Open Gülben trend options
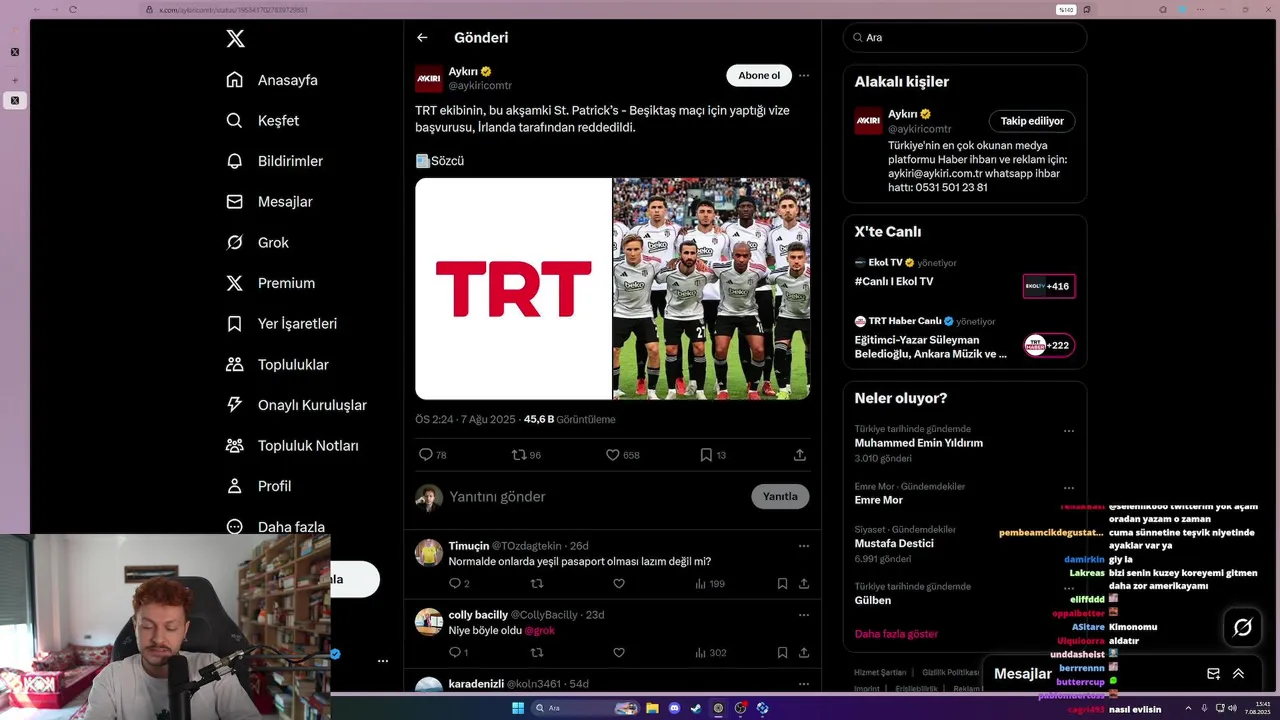 click(1069, 588)
